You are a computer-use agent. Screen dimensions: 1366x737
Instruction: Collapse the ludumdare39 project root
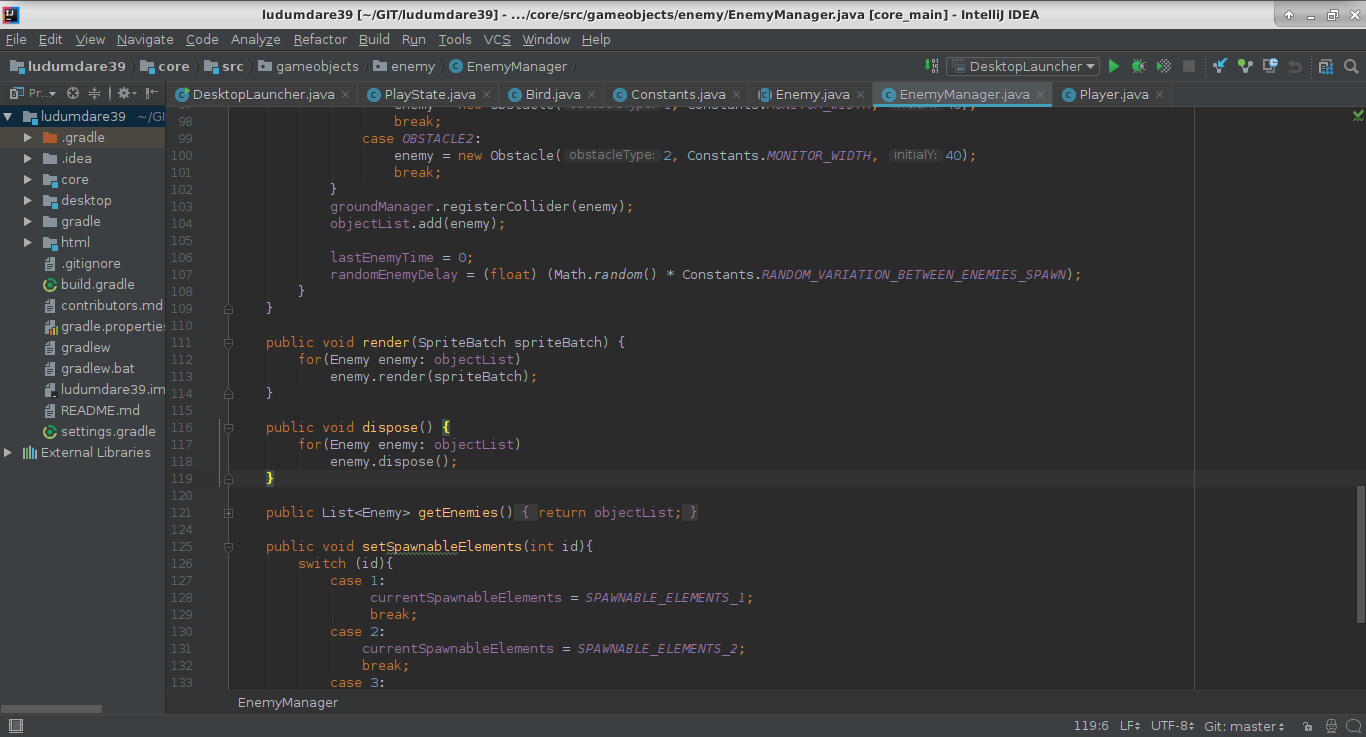(9, 117)
